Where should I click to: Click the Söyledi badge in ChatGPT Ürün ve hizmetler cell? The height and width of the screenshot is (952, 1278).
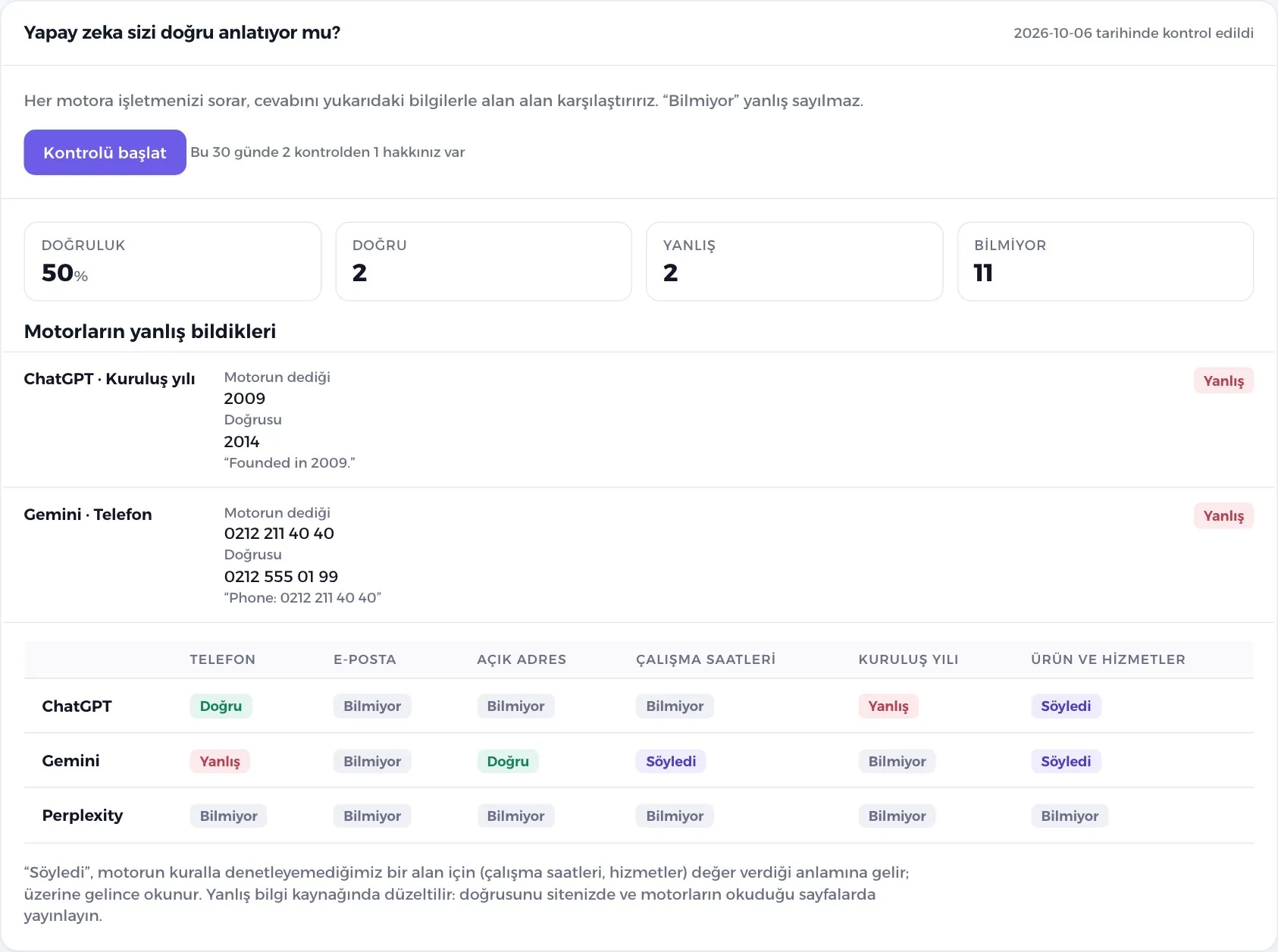point(1066,706)
